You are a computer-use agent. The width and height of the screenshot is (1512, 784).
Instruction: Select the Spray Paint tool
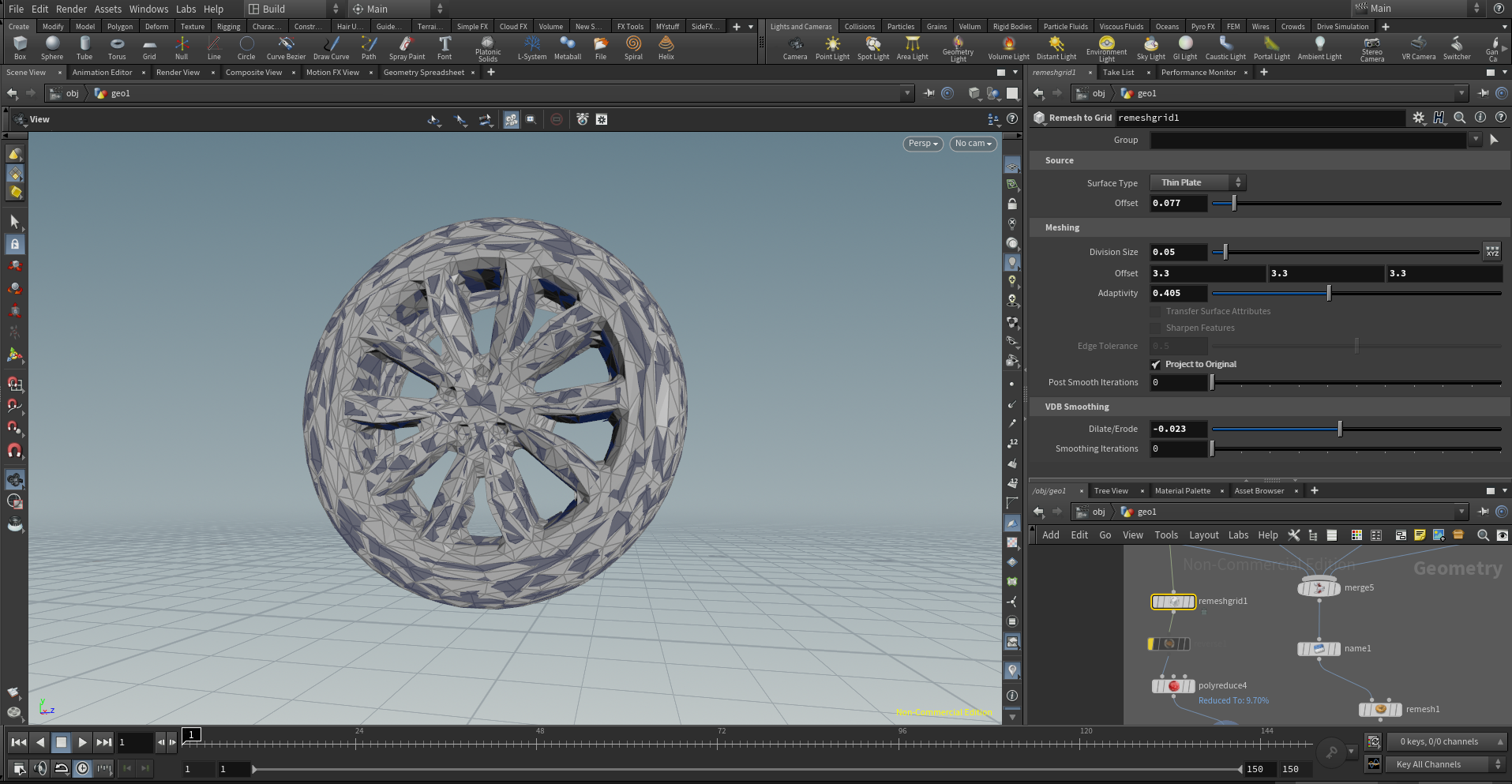[x=407, y=48]
